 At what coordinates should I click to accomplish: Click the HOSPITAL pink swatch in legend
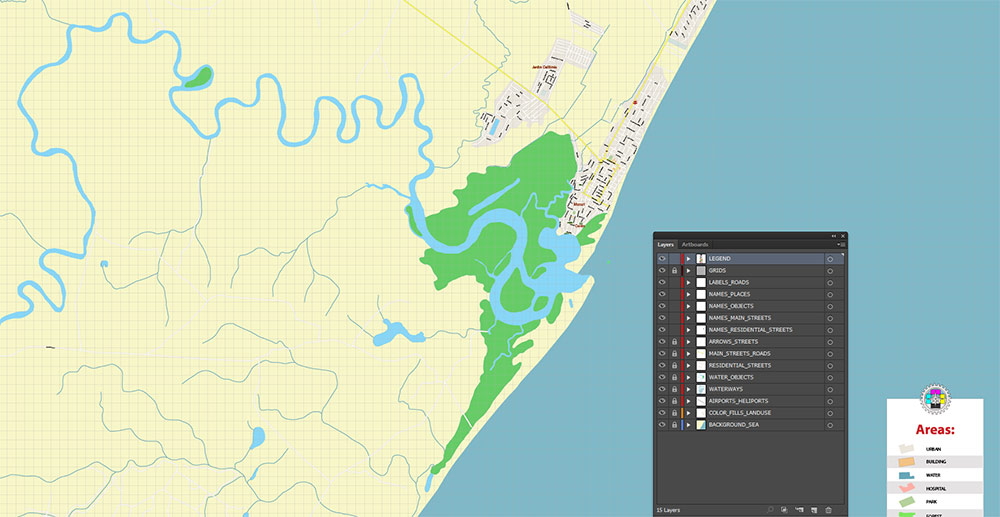(907, 488)
